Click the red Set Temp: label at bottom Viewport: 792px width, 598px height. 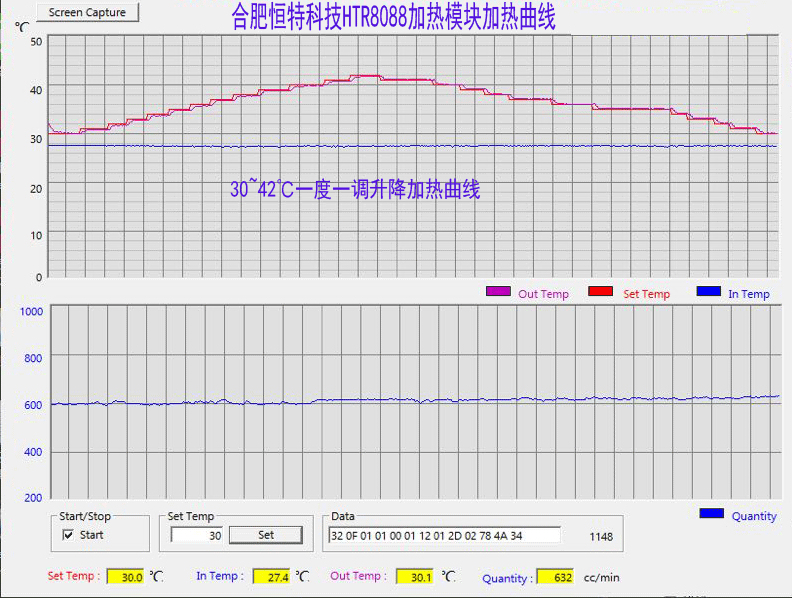[x=74, y=576]
